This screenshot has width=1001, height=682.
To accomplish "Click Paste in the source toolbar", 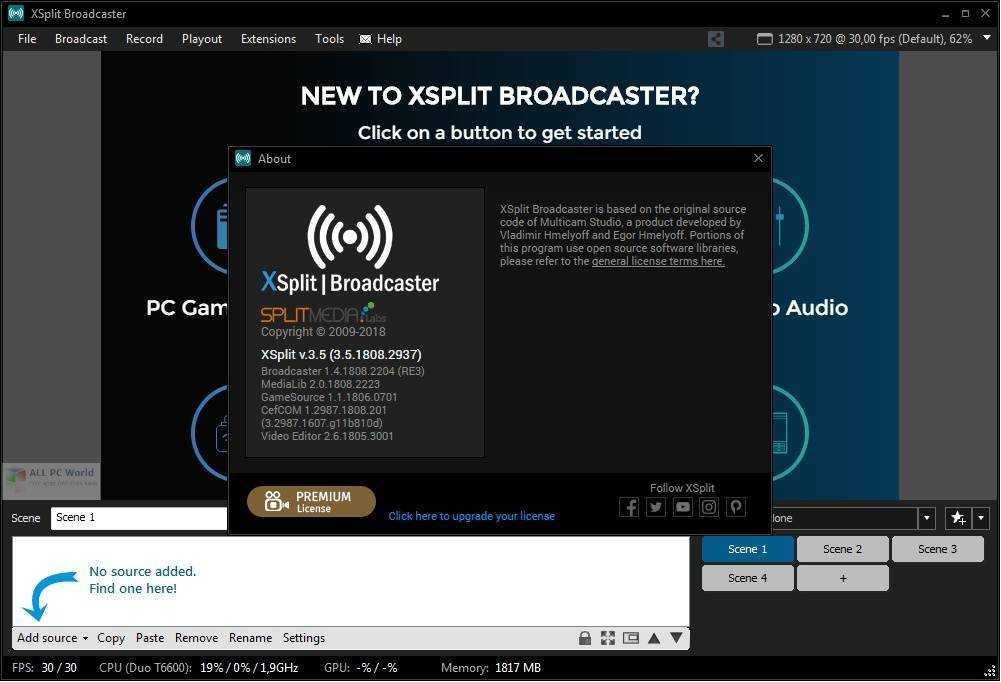I will pyautogui.click(x=150, y=638).
